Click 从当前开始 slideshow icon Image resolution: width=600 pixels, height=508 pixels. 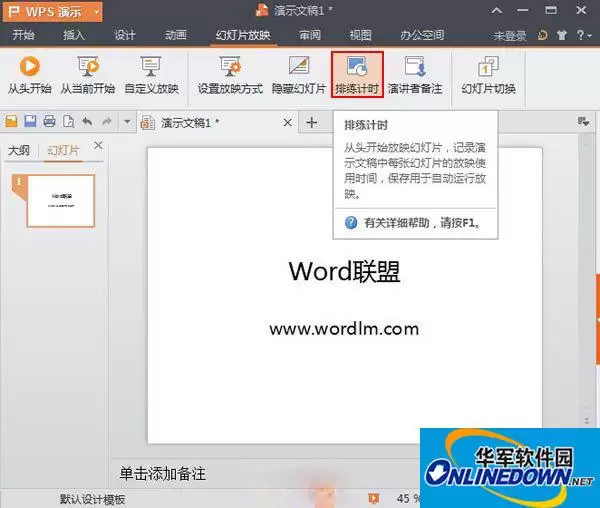point(88,76)
